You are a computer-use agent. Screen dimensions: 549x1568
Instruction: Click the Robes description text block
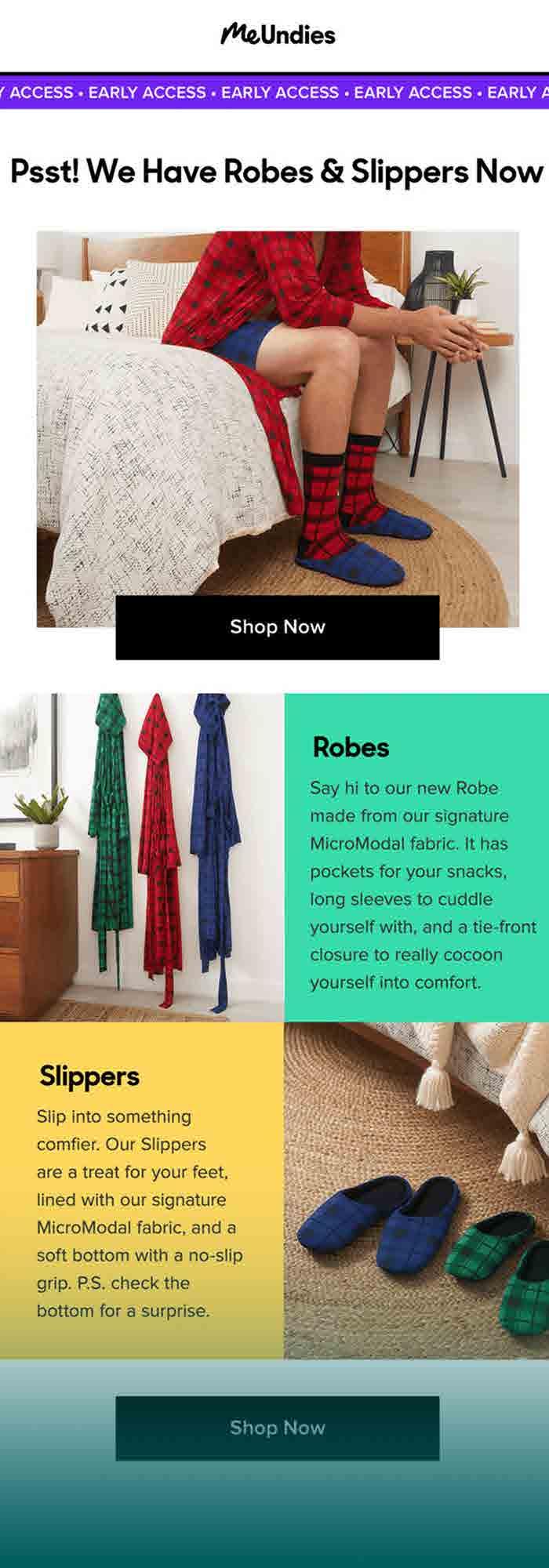click(x=423, y=885)
